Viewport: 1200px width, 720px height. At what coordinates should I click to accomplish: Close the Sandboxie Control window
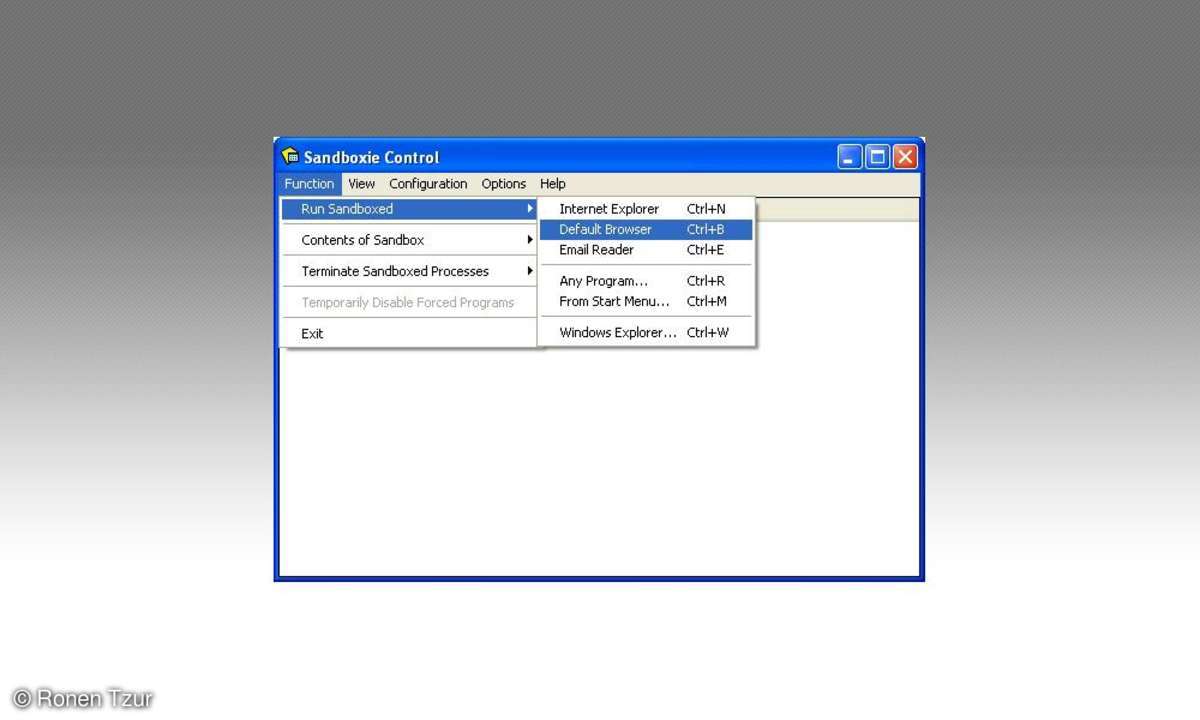(x=905, y=157)
